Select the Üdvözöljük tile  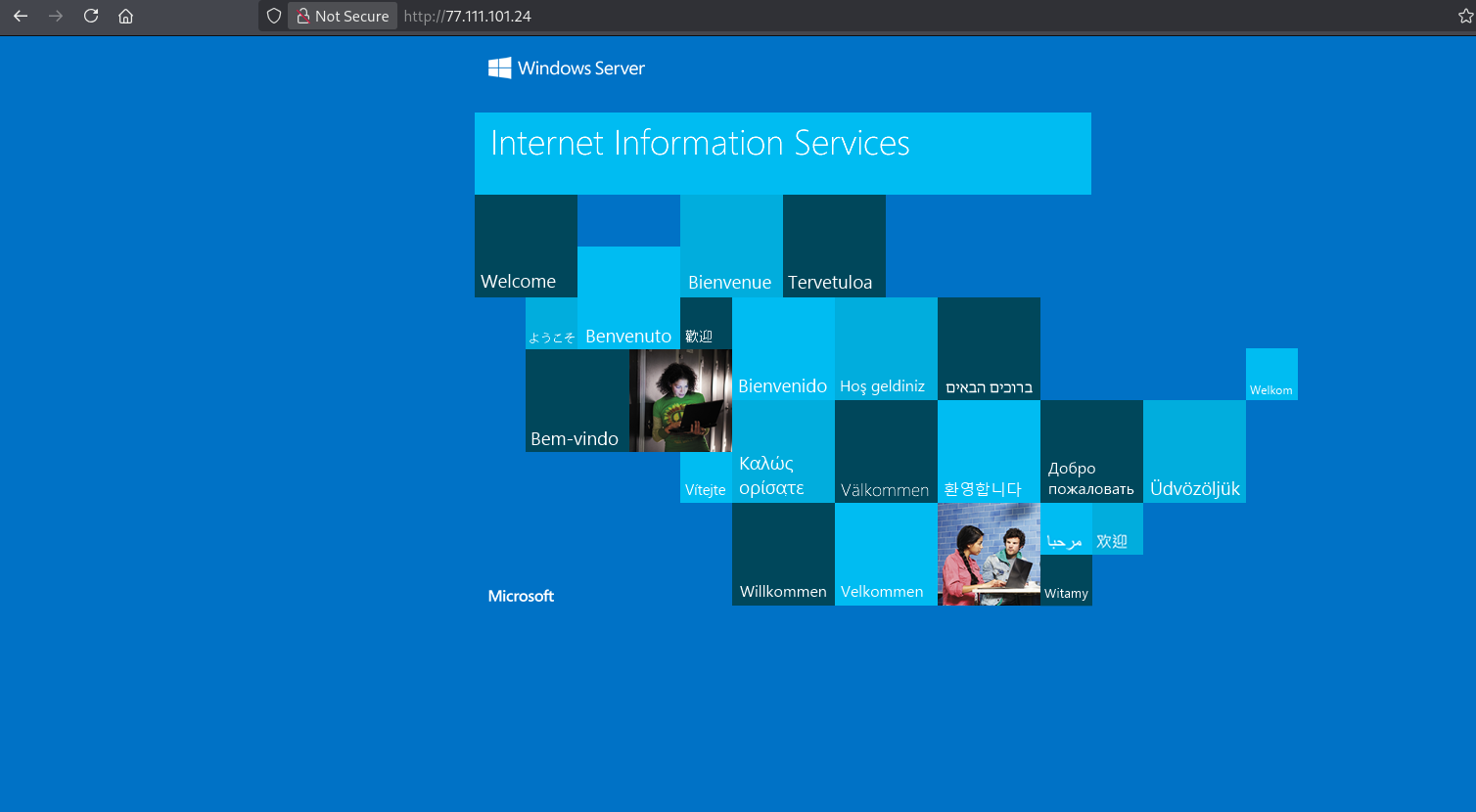(1194, 451)
